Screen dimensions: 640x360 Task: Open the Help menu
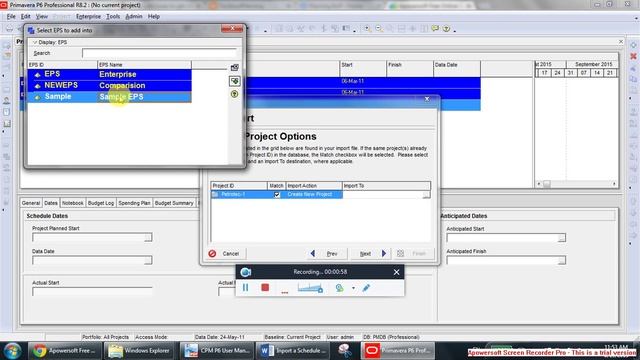click(153, 16)
